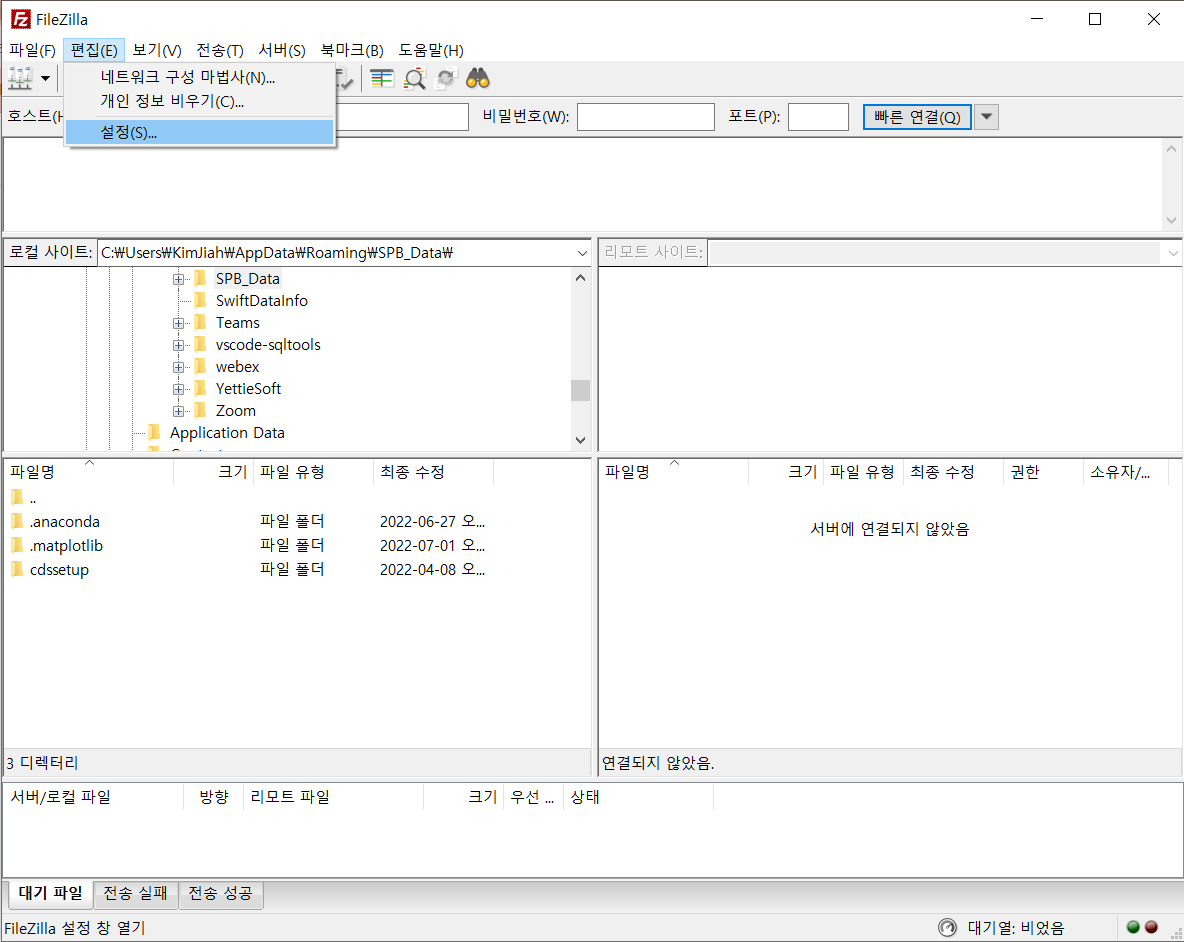The width and height of the screenshot is (1184, 942).
Task: Expand the Teams tree node
Action: 178,323
